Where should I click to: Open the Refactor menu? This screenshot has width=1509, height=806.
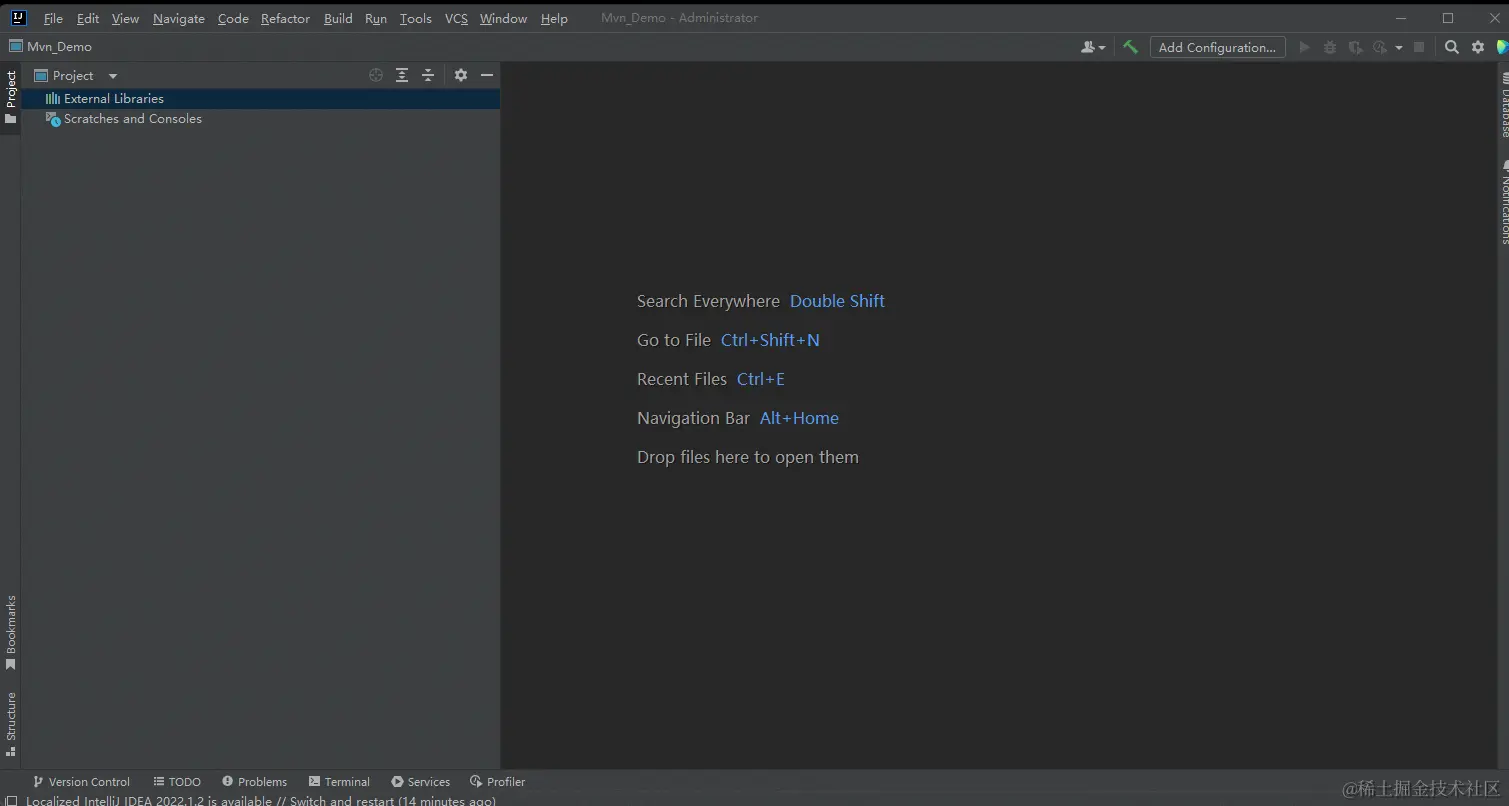click(285, 18)
